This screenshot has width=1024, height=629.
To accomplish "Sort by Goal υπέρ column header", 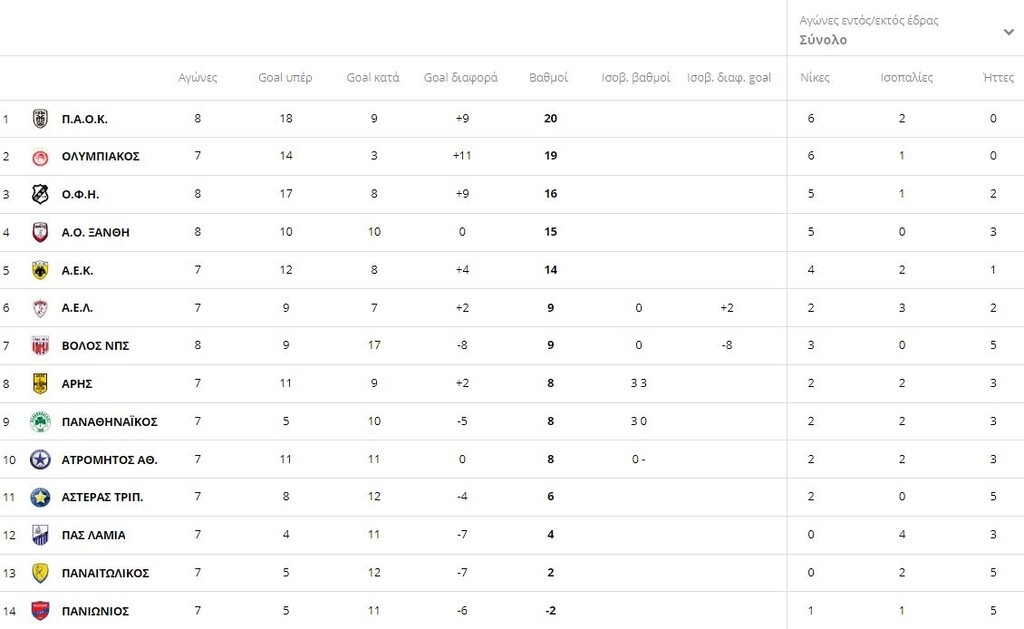I will (285, 78).
